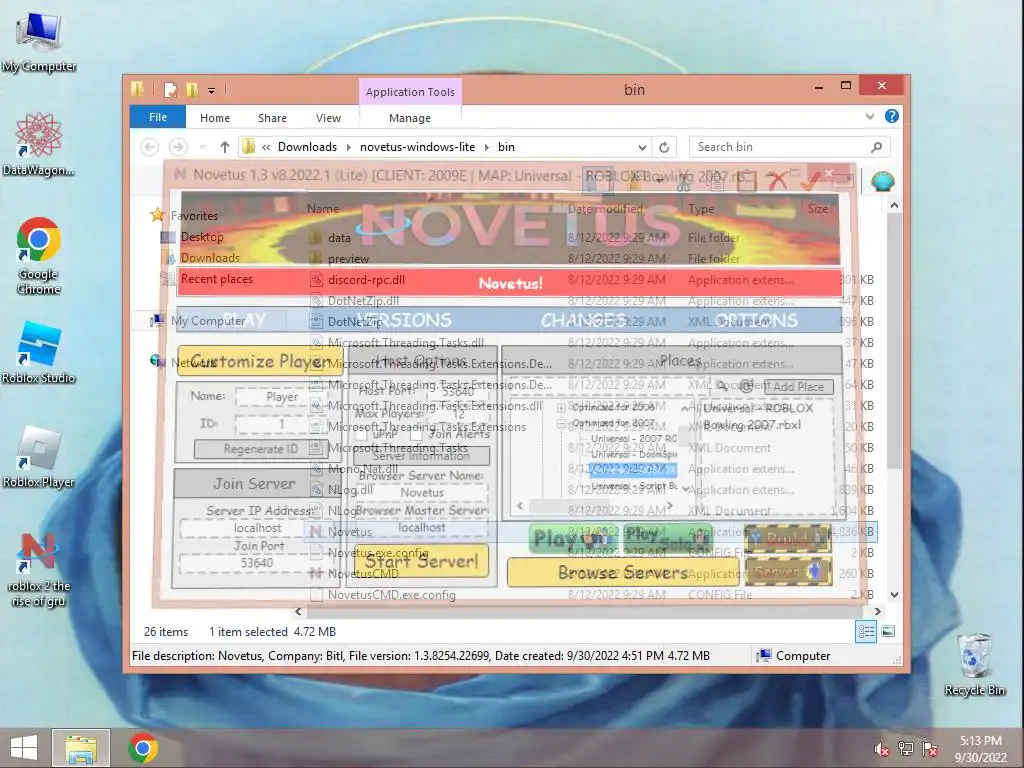Screen dimensions: 1024x768
Task: Click the Add Place button
Action: 798,387
